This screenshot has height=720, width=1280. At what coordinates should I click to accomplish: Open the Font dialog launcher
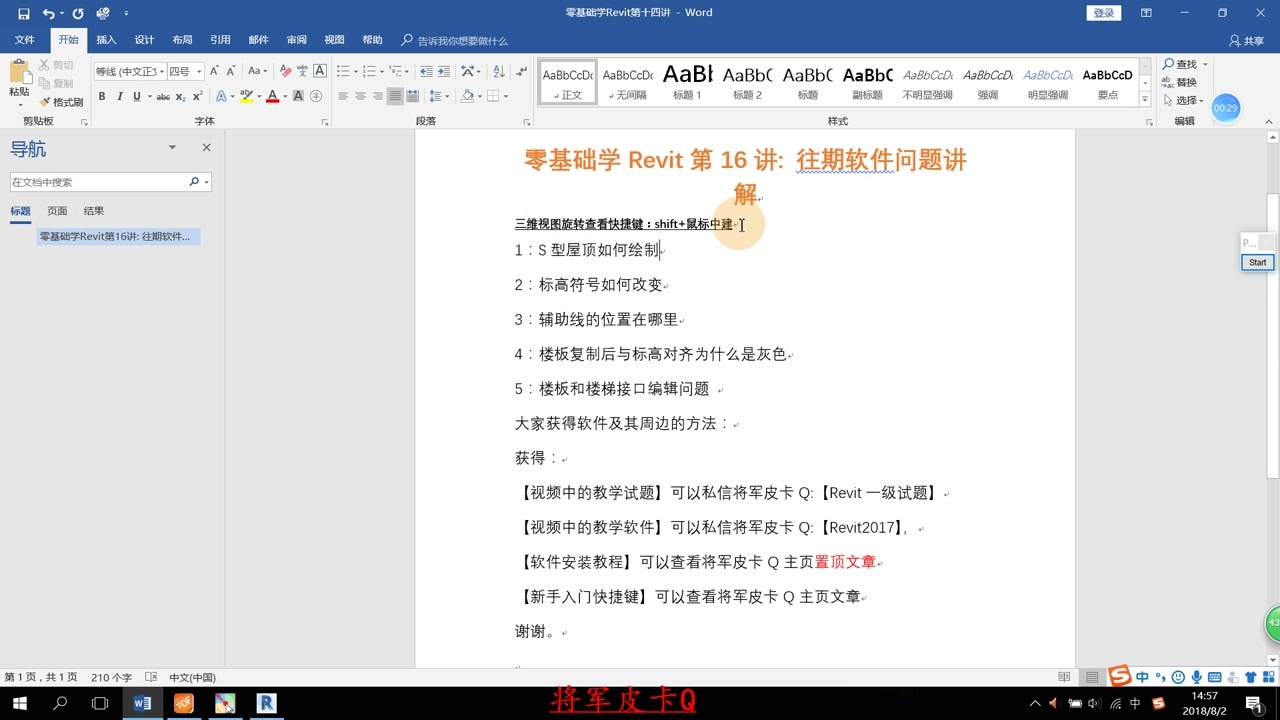pyautogui.click(x=325, y=122)
